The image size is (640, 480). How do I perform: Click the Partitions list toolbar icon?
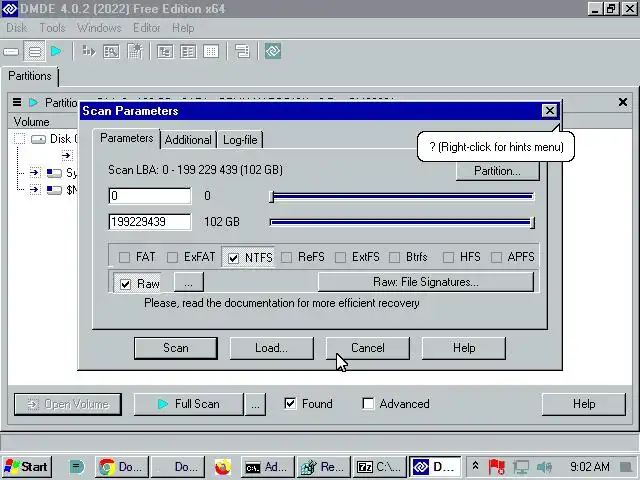click(x=35, y=52)
